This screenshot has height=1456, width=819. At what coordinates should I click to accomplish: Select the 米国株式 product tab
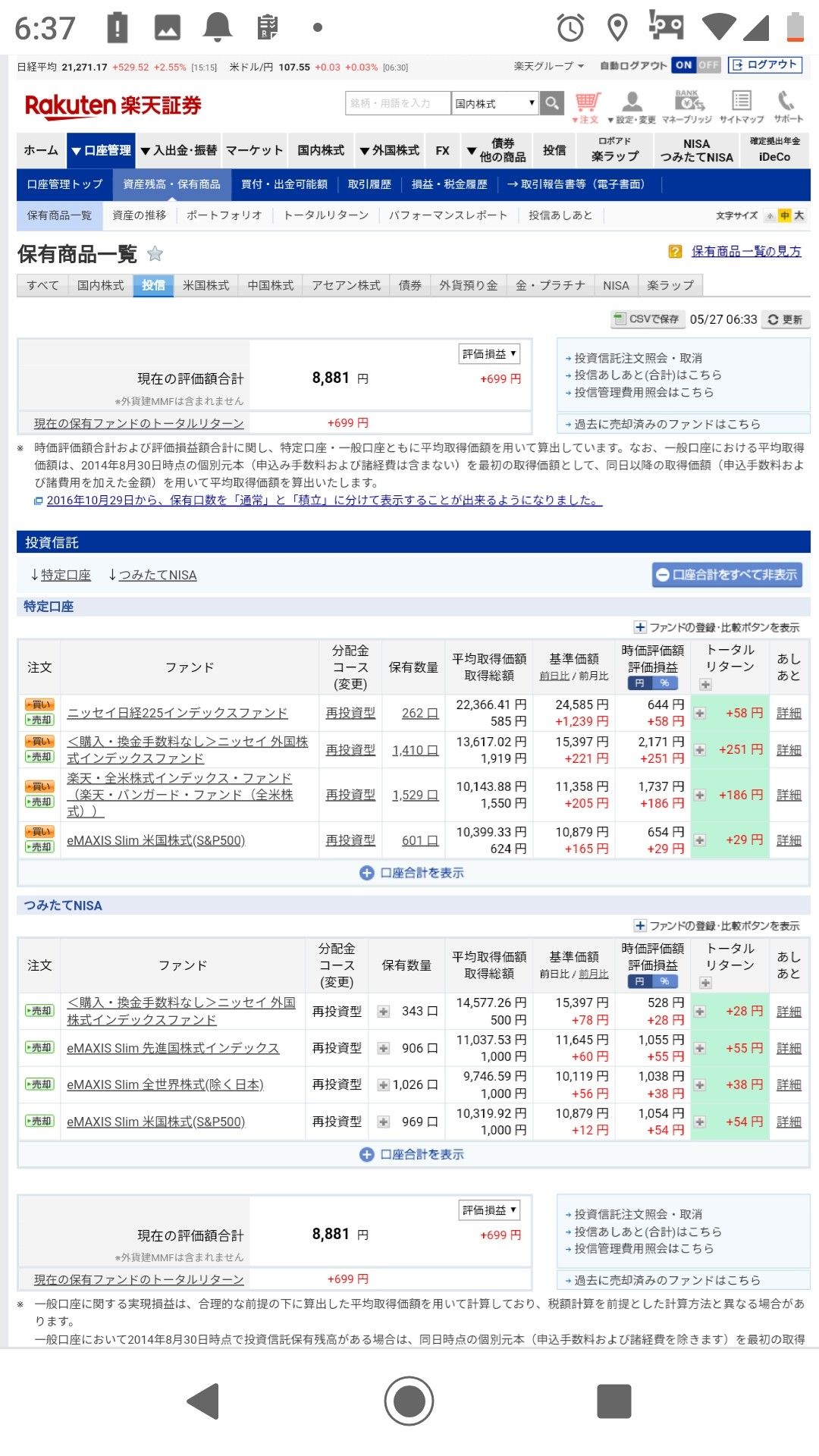pos(206,285)
